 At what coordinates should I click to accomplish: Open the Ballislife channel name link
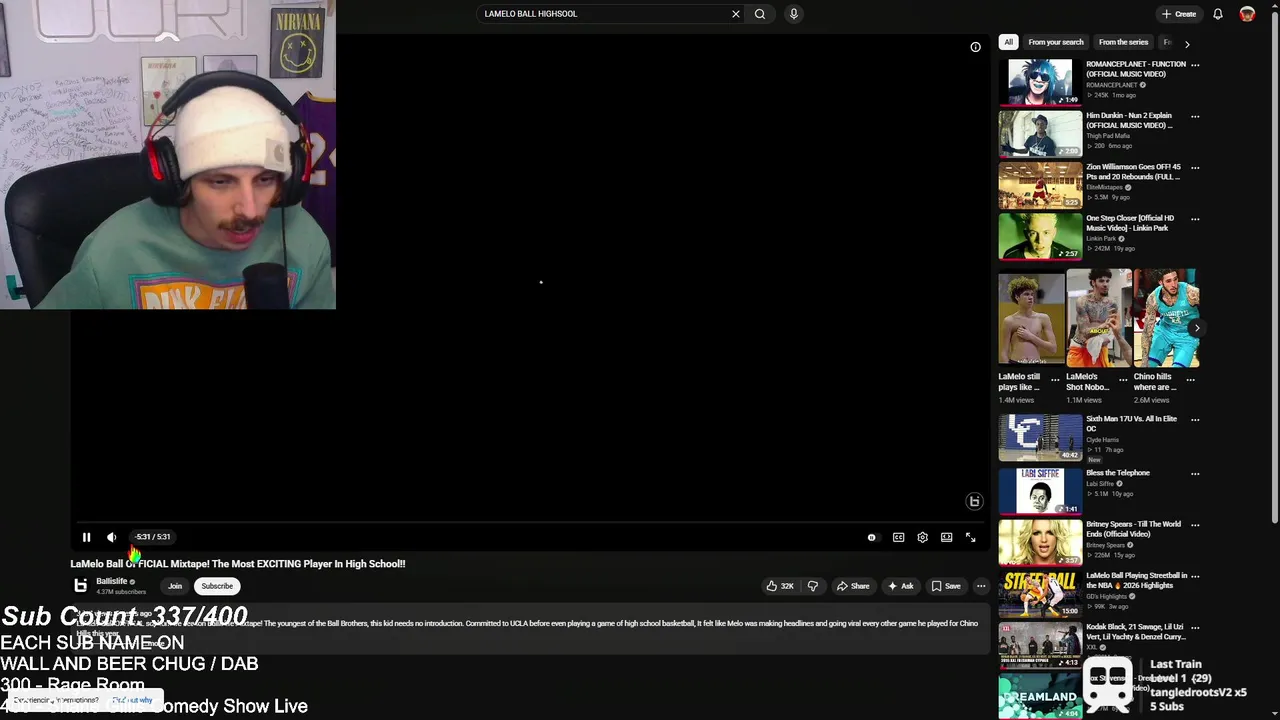coord(112,581)
